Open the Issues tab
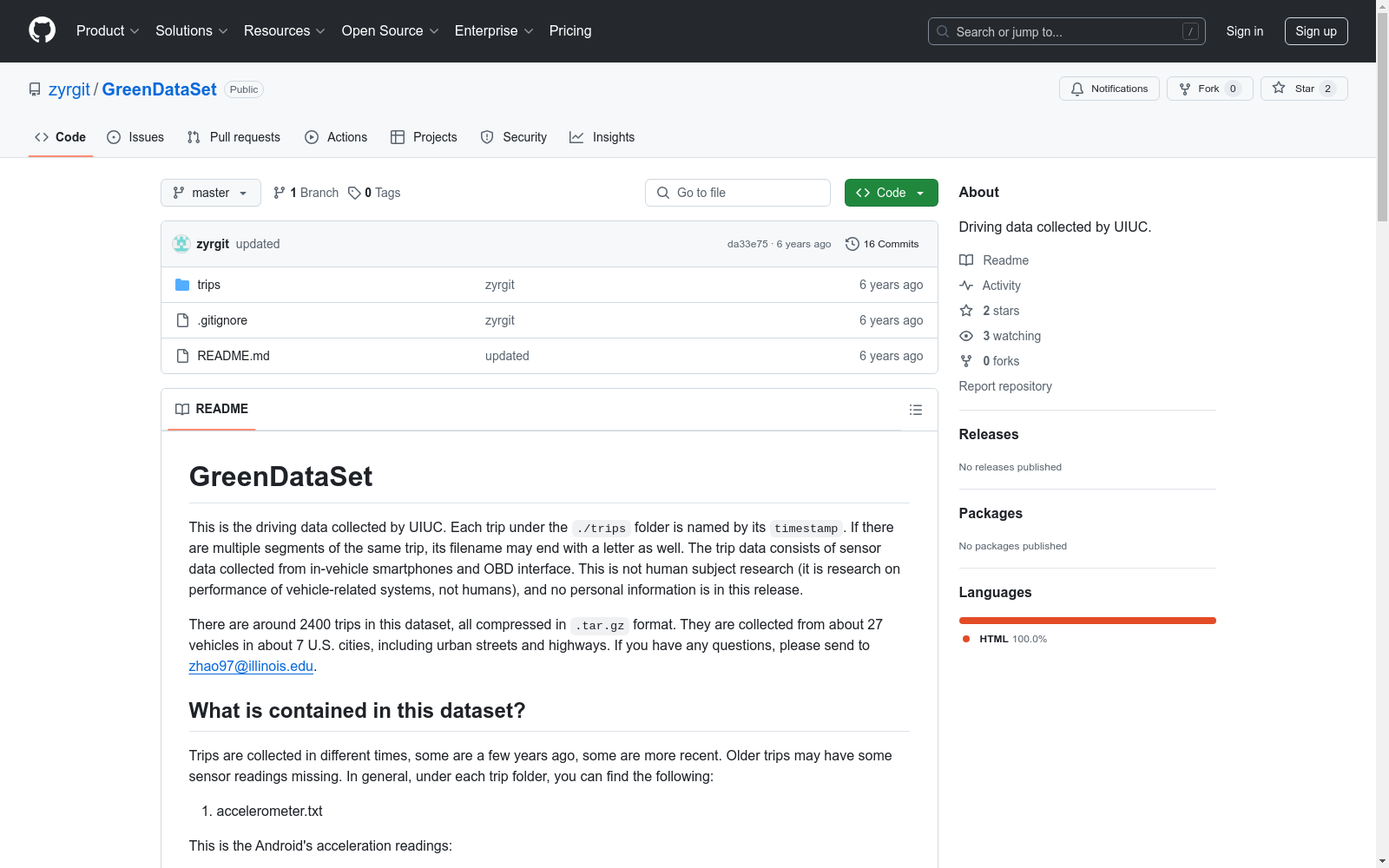The image size is (1389, 868). point(135,137)
